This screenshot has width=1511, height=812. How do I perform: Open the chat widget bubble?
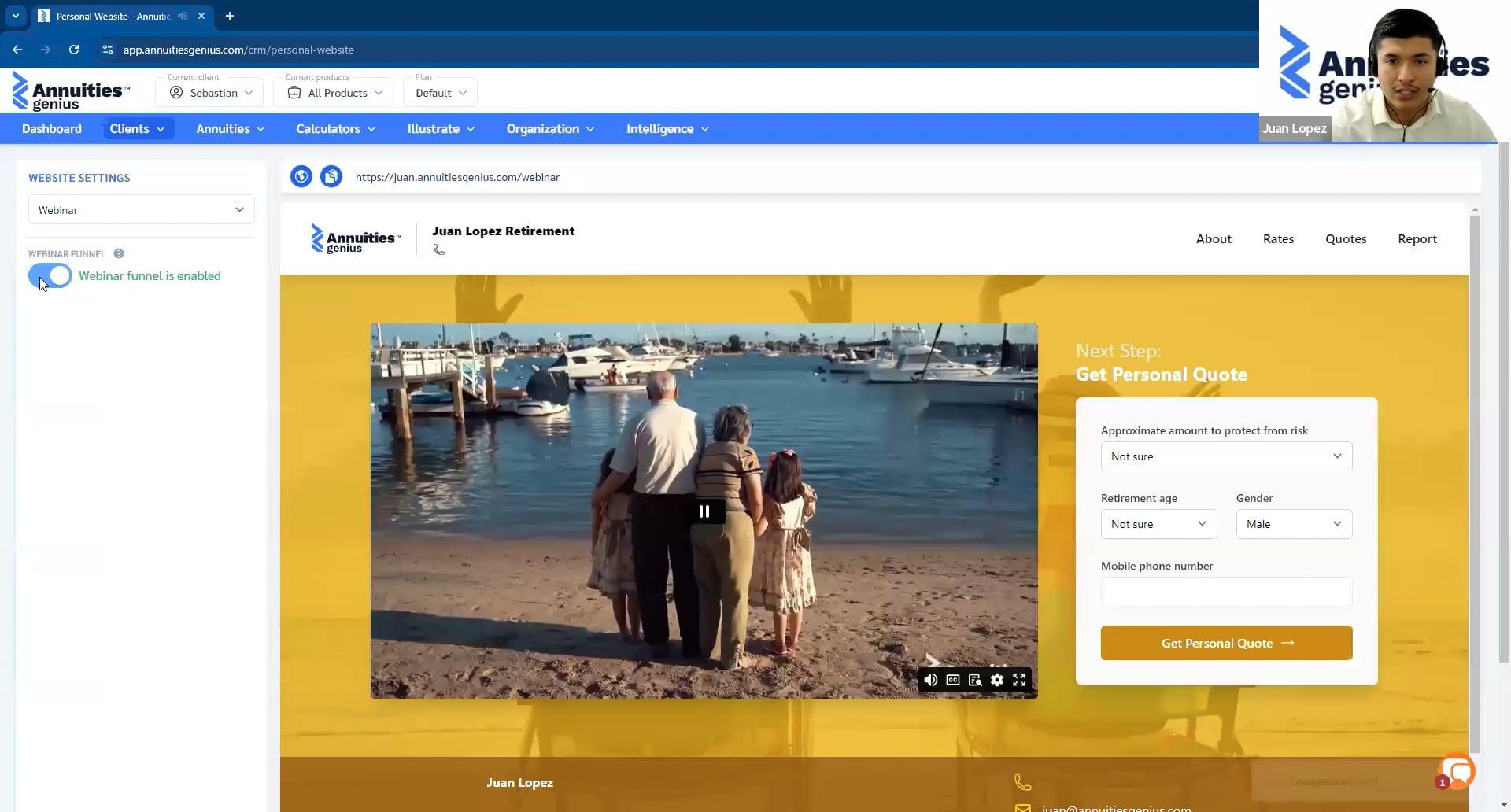click(x=1457, y=773)
